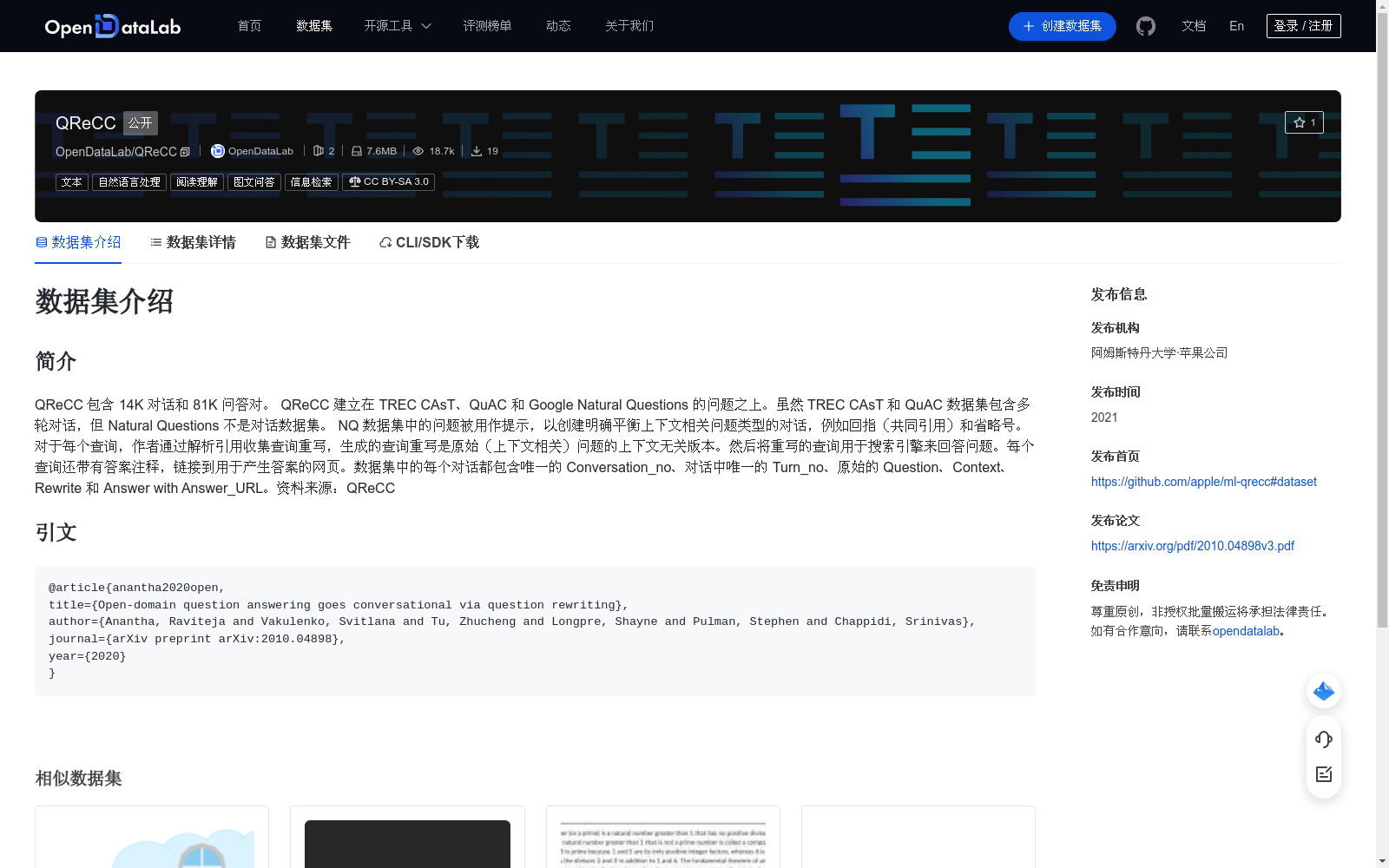Open the GitHub icon link
Image resolution: width=1389 pixels, height=868 pixels.
click(1146, 26)
